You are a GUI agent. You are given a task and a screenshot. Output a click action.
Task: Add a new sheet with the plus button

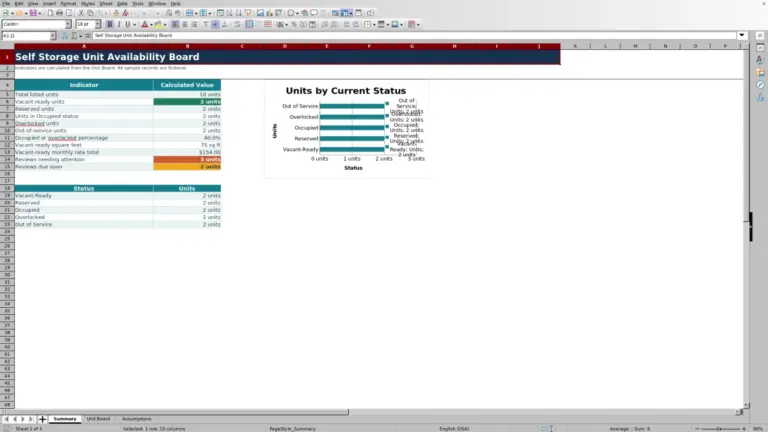point(42,419)
